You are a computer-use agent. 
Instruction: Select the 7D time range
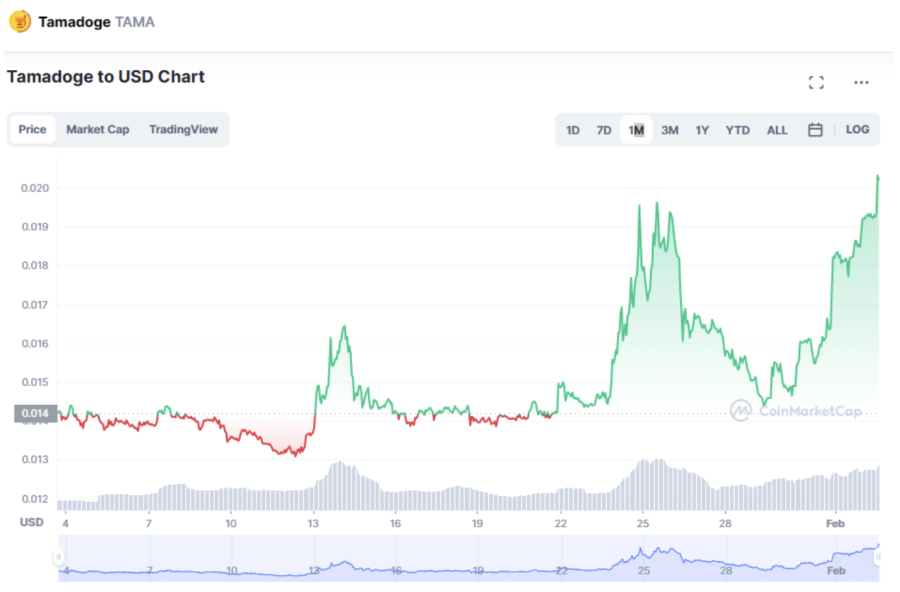[604, 130]
